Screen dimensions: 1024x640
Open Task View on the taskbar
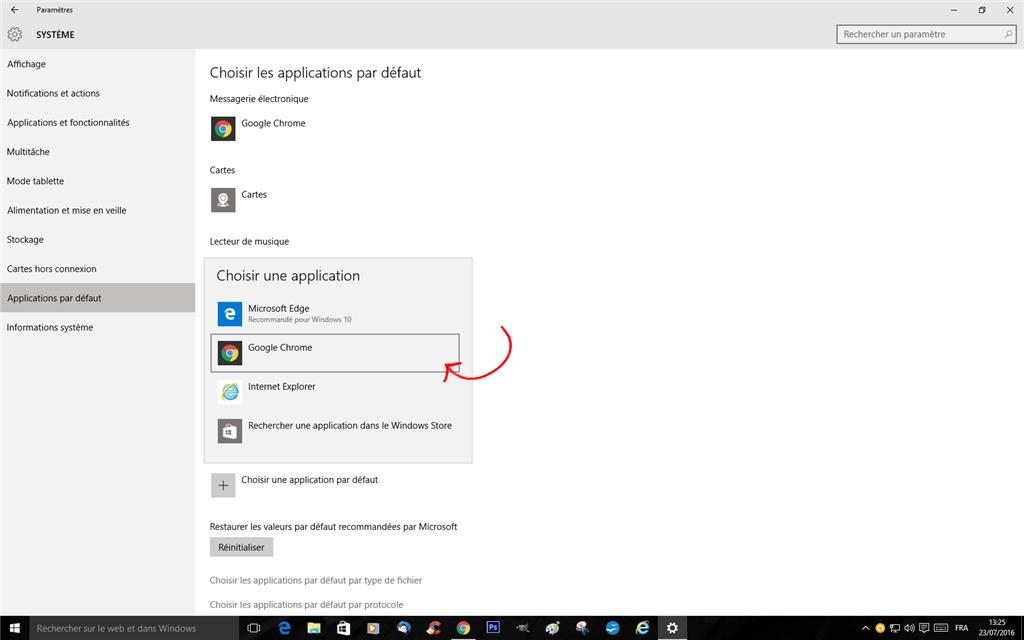pos(254,628)
